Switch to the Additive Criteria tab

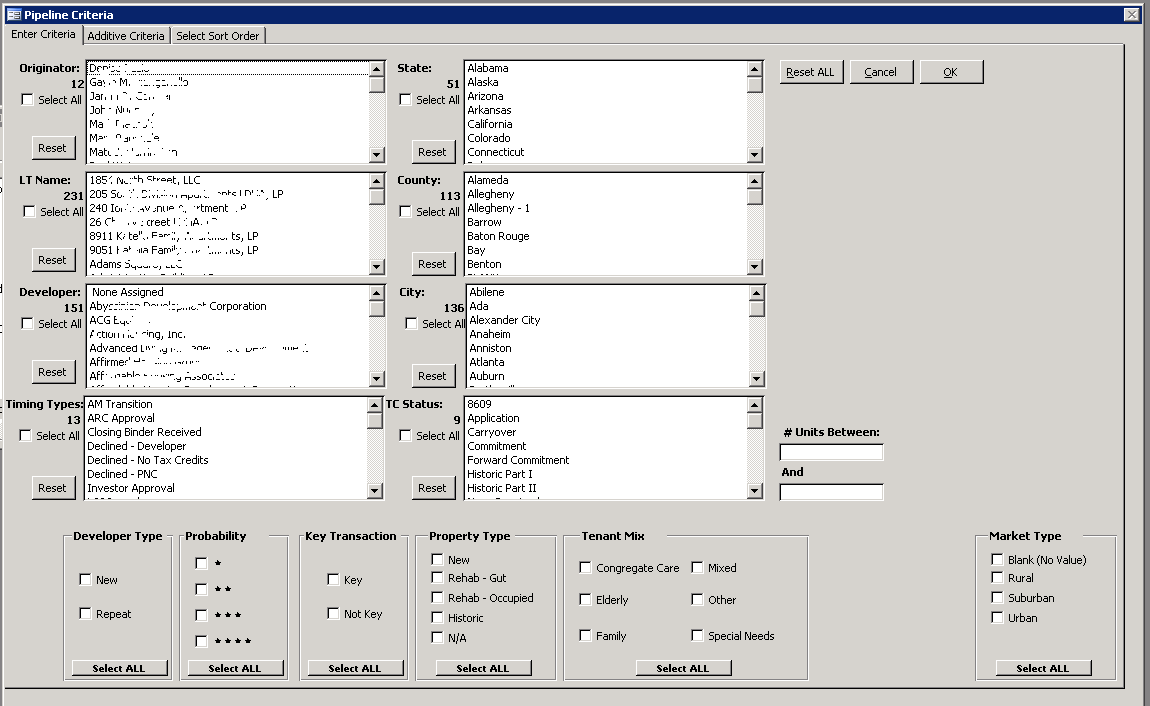pyautogui.click(x=126, y=36)
